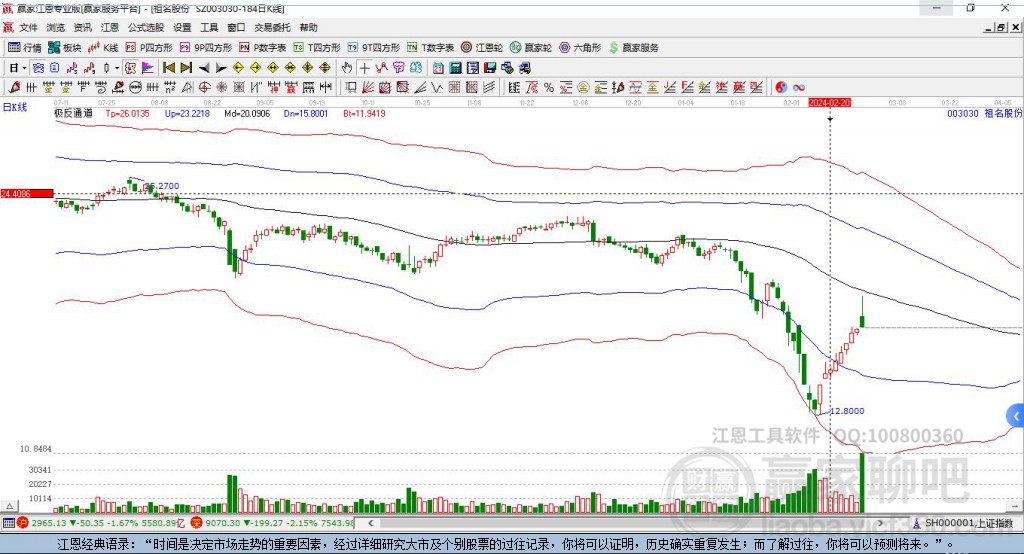Open the P四方形 tool

pyautogui.click(x=149, y=48)
